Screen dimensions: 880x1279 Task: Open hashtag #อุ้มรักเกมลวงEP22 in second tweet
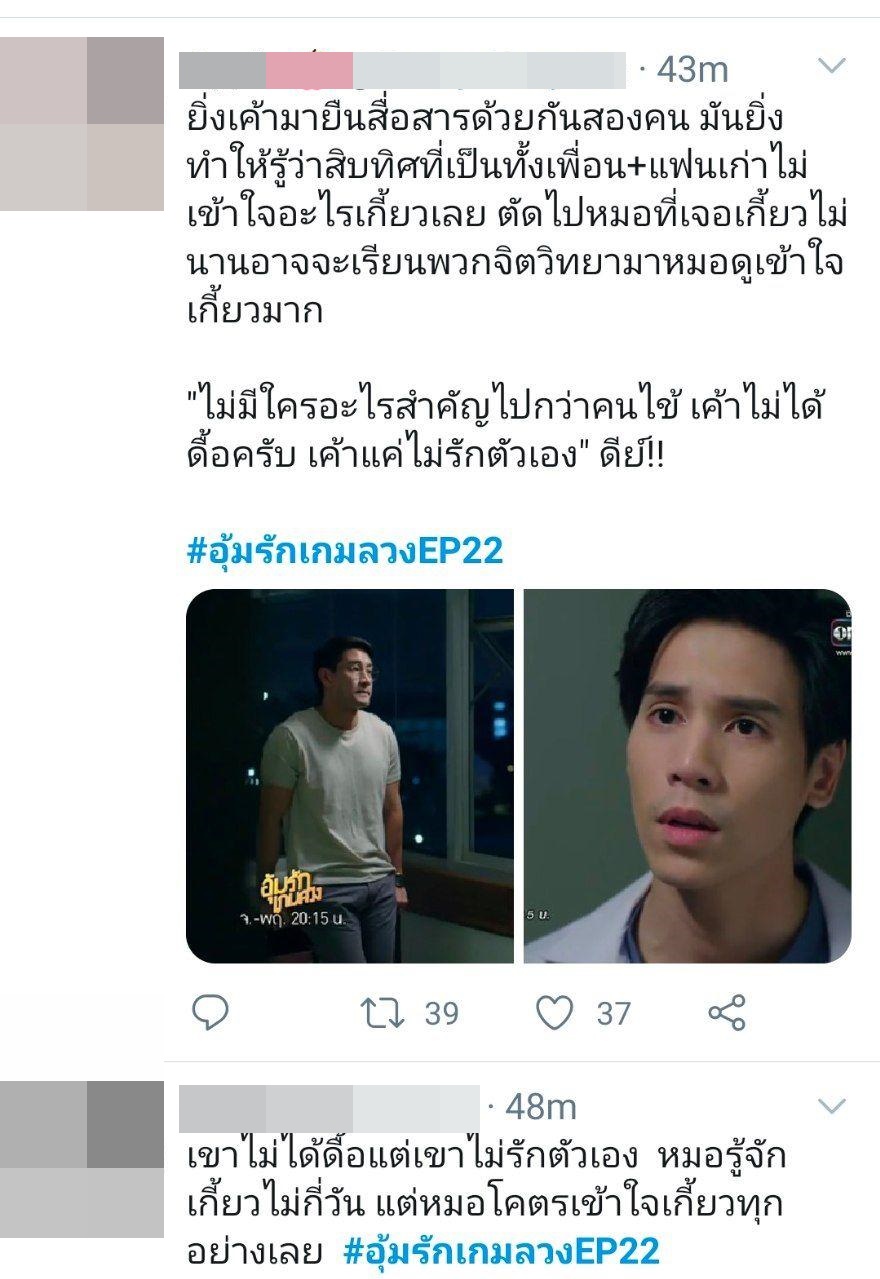coord(502,1252)
